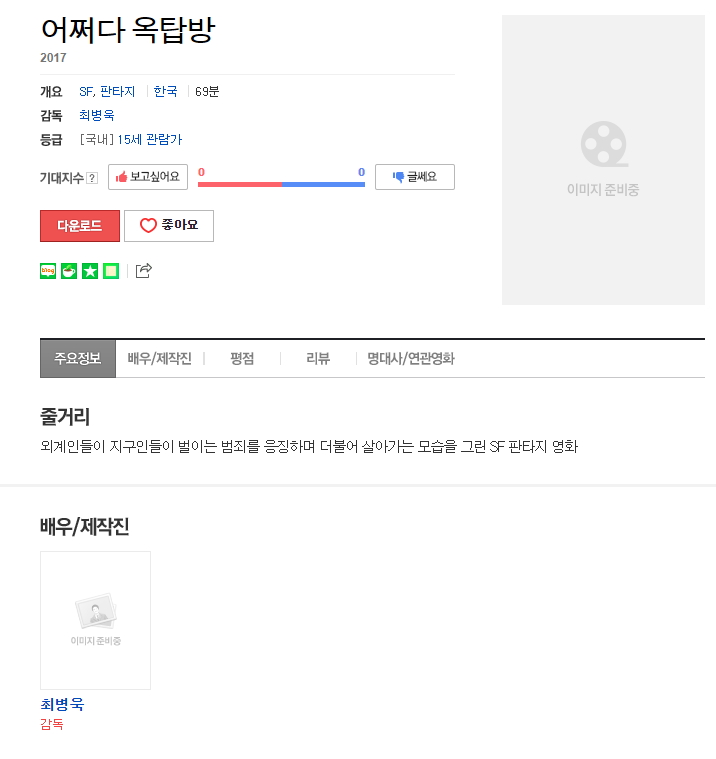716x759 pixels.
Task: Click the red 다운로드 button
Action: coord(80,226)
